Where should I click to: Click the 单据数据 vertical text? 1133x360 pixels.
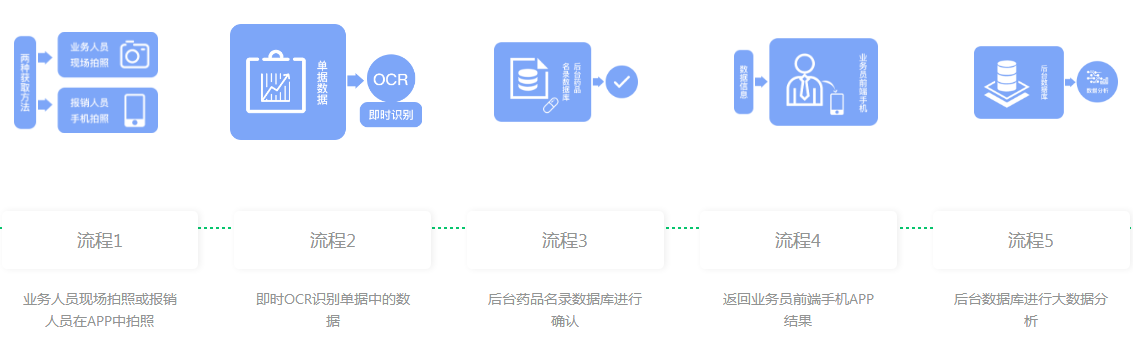[x=322, y=82]
